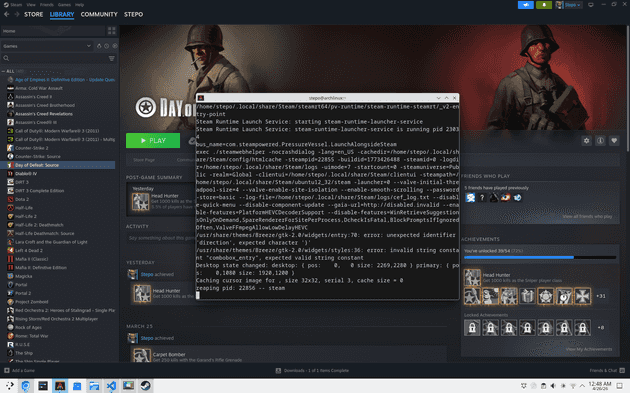Toggle the group by collection icon
The image size is (630, 393).
[x=99, y=46]
